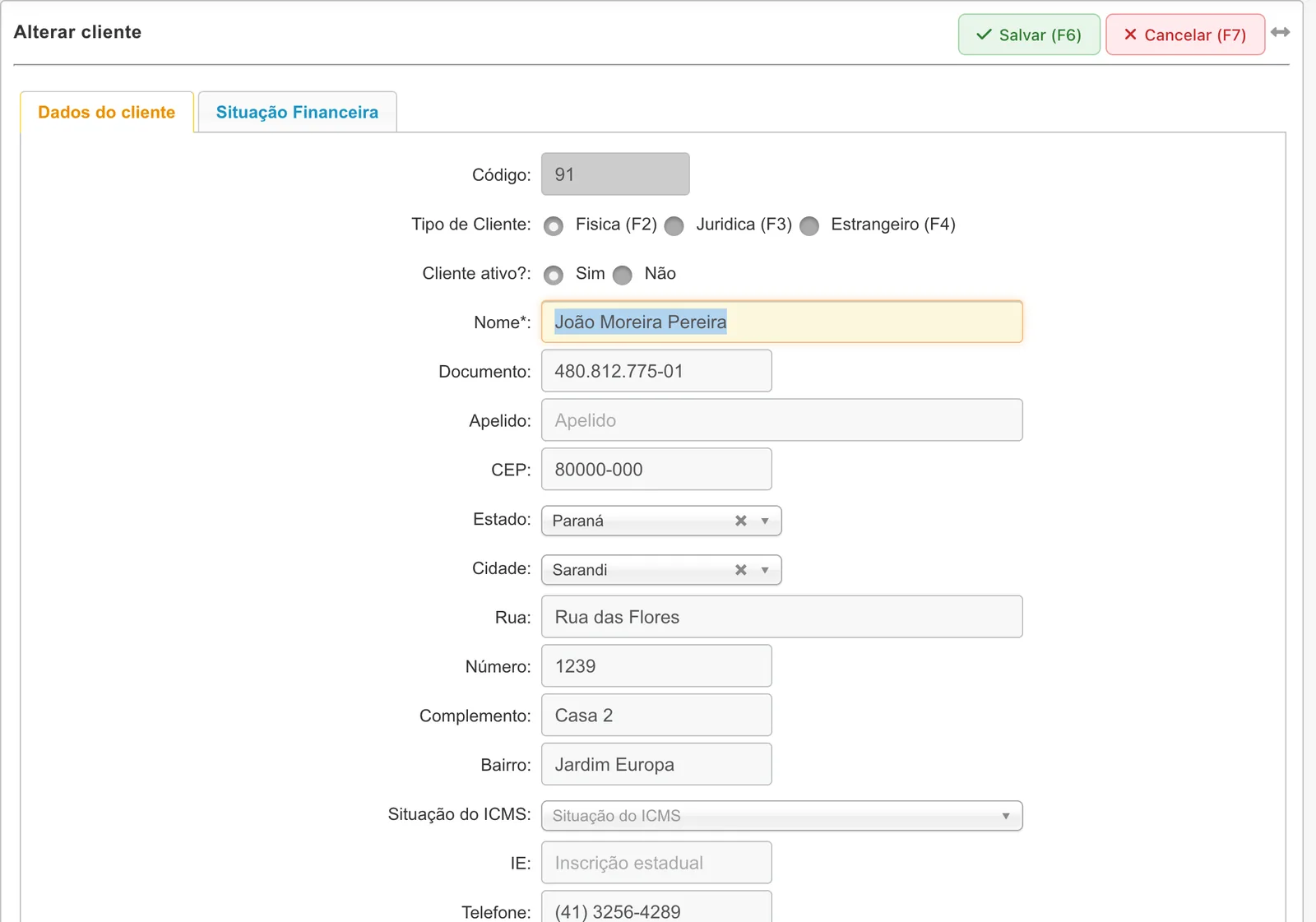Screen dimensions: 1316x922
Task: Focus the Nome field with João Moreira Pereira
Action: 782,322
